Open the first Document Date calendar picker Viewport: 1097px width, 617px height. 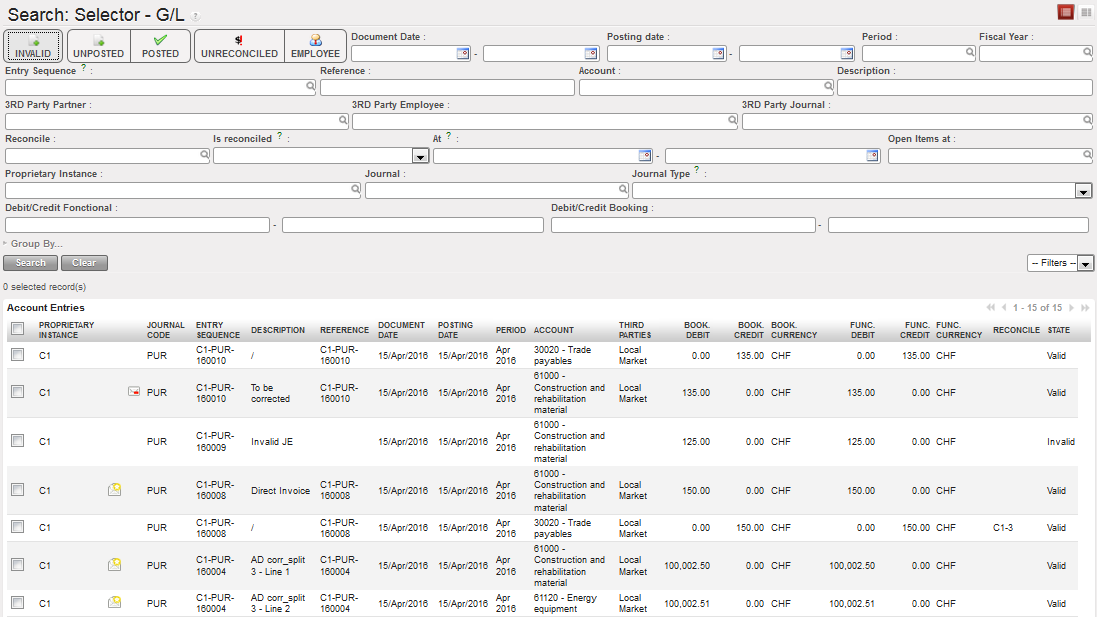click(x=463, y=54)
